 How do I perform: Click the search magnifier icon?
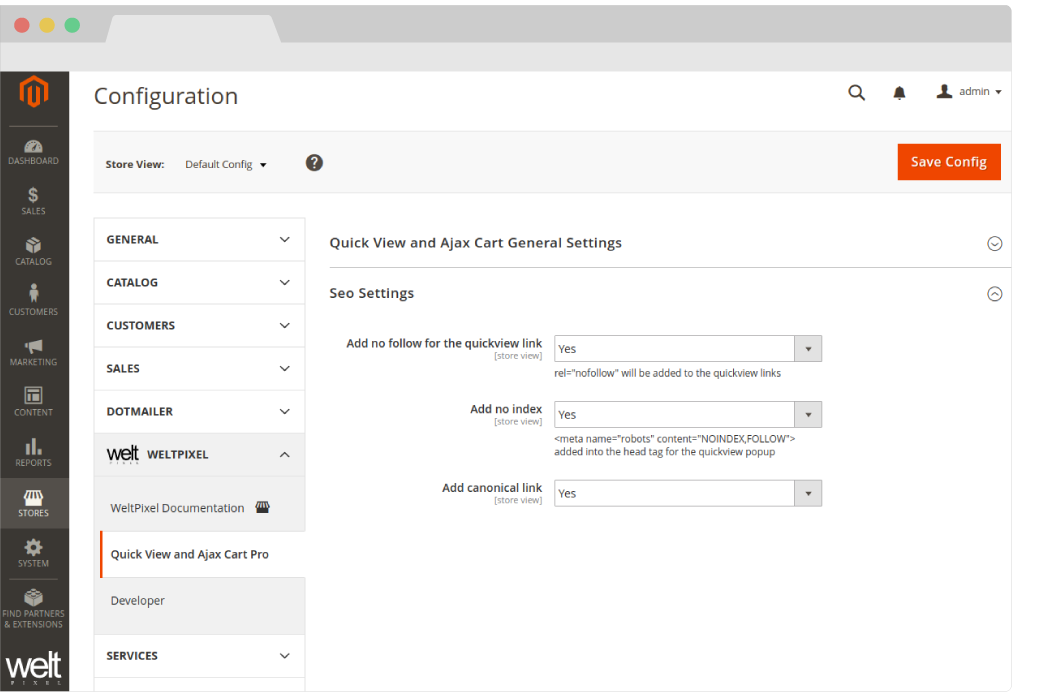click(x=856, y=92)
